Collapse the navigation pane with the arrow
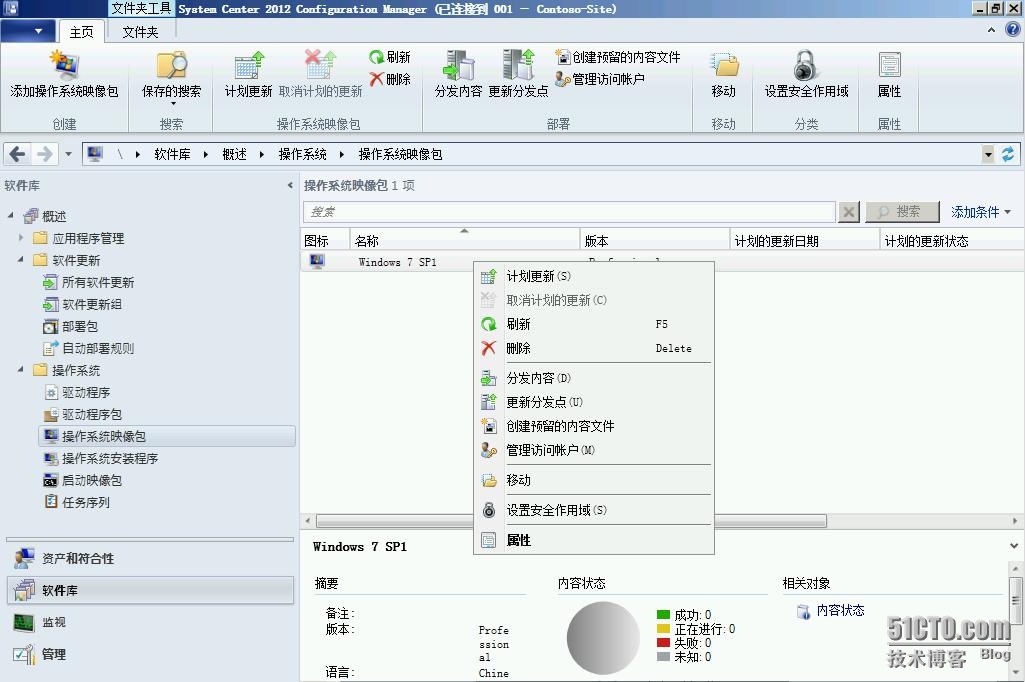1025x682 pixels. click(290, 186)
